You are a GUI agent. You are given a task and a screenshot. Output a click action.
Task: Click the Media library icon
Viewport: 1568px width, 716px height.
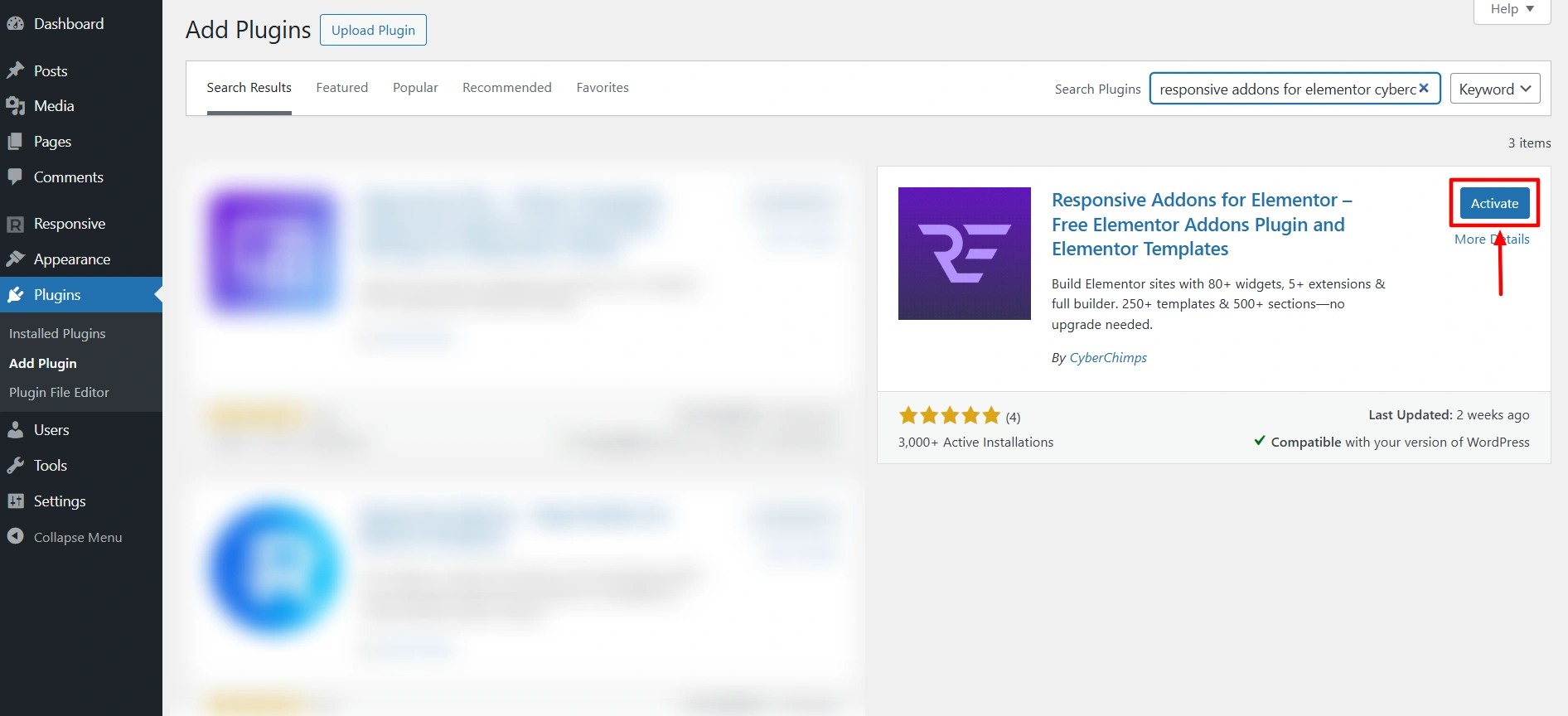(x=15, y=106)
